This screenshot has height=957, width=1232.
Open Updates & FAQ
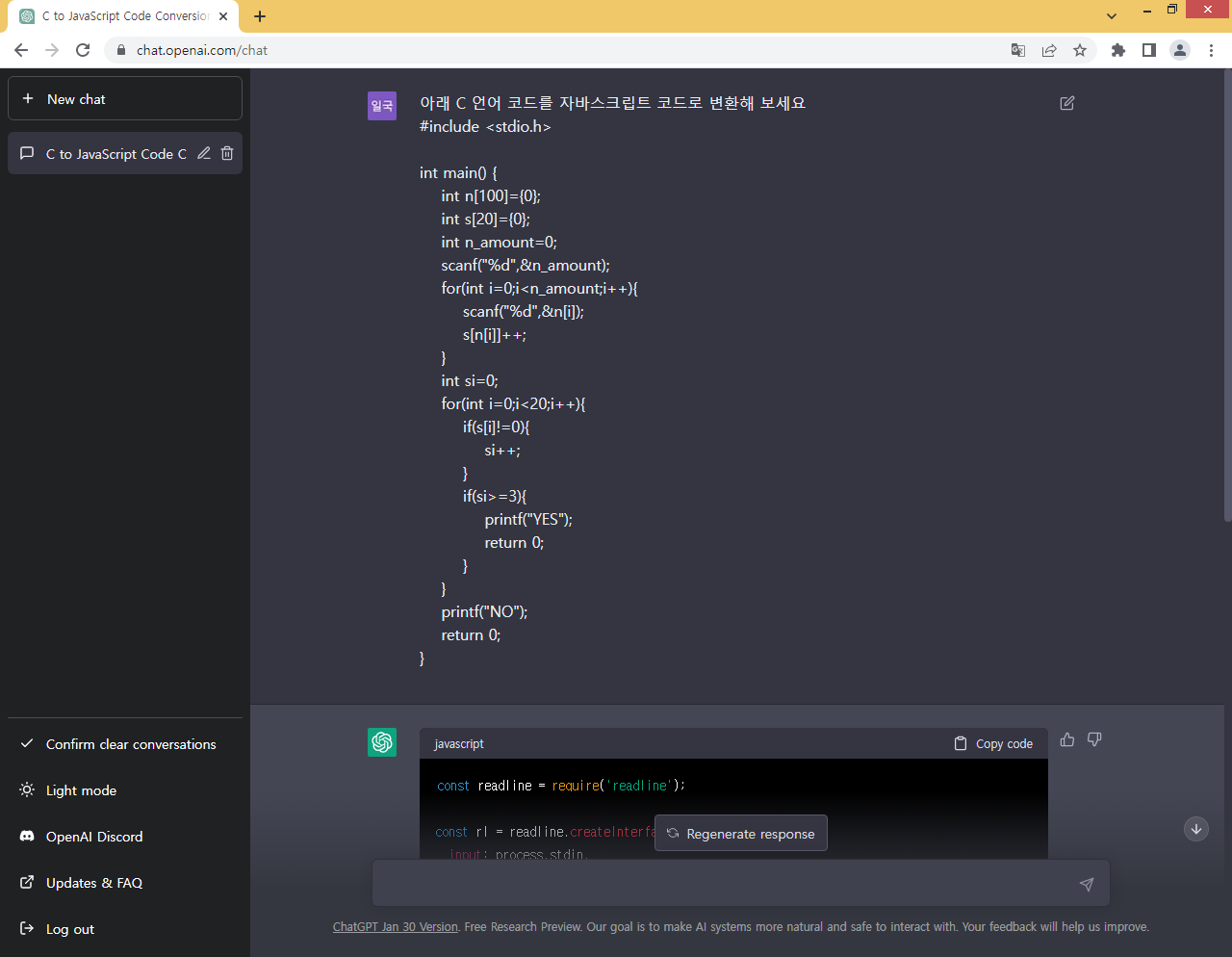[x=125, y=883]
